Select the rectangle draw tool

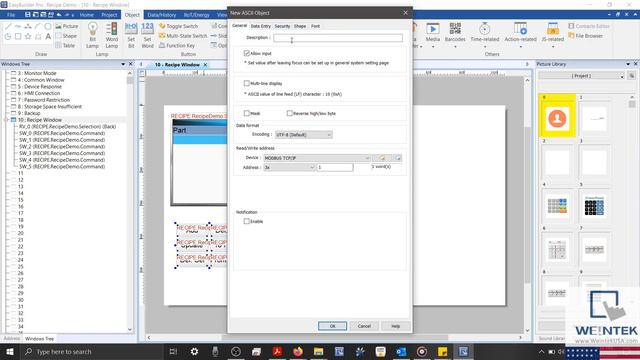coord(18,36)
